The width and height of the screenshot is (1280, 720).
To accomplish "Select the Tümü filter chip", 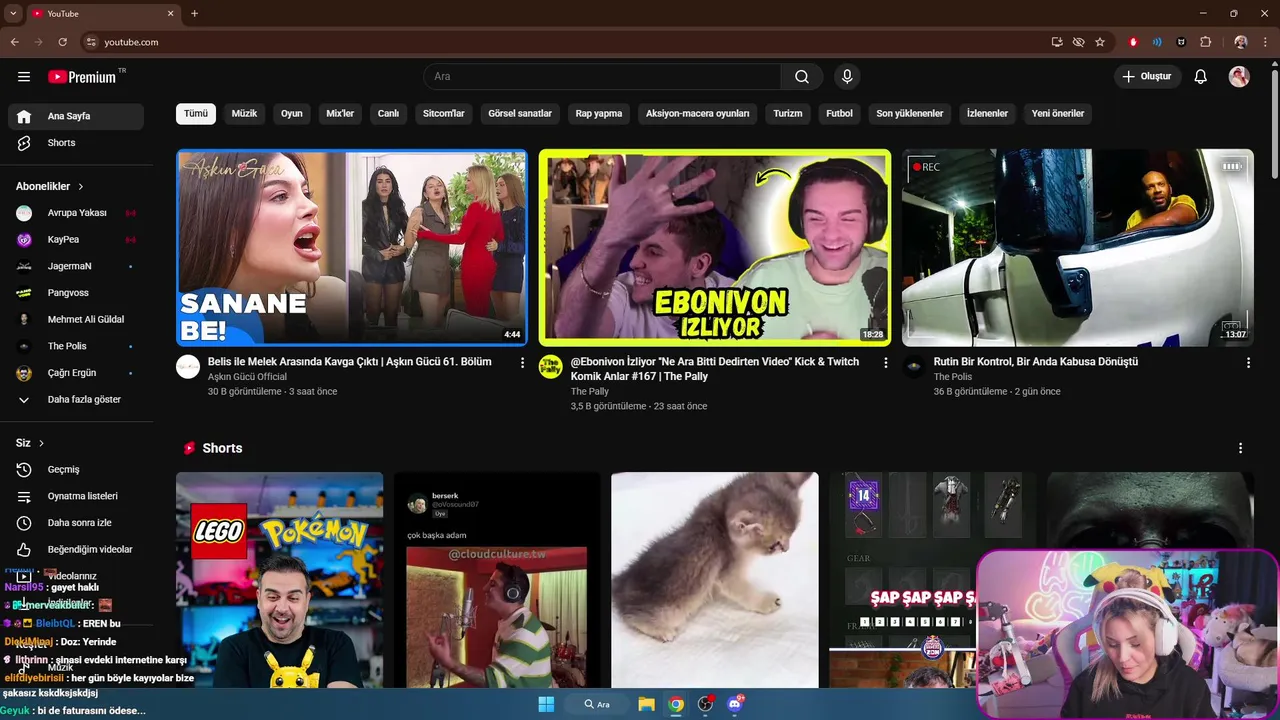I will (196, 113).
